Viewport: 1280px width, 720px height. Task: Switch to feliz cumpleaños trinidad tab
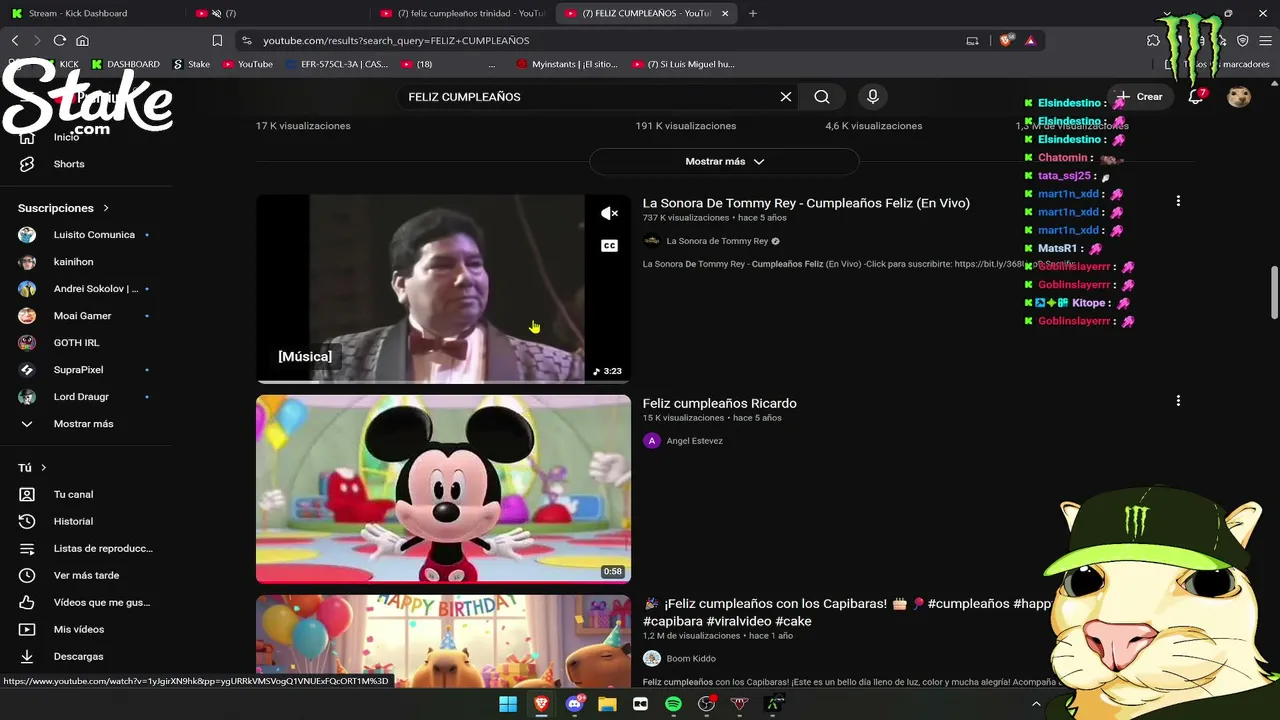(x=463, y=13)
